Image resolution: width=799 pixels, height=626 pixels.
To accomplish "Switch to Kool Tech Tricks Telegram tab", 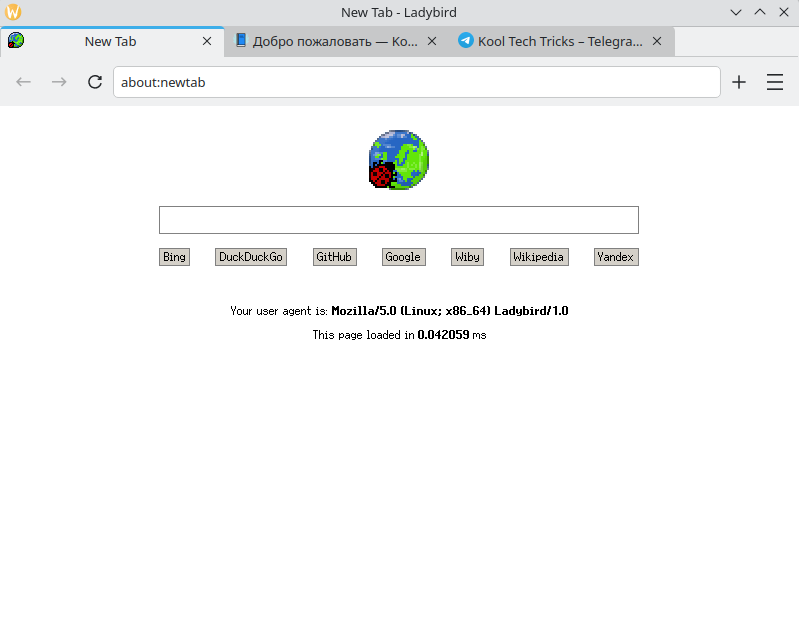I will pyautogui.click(x=562, y=41).
